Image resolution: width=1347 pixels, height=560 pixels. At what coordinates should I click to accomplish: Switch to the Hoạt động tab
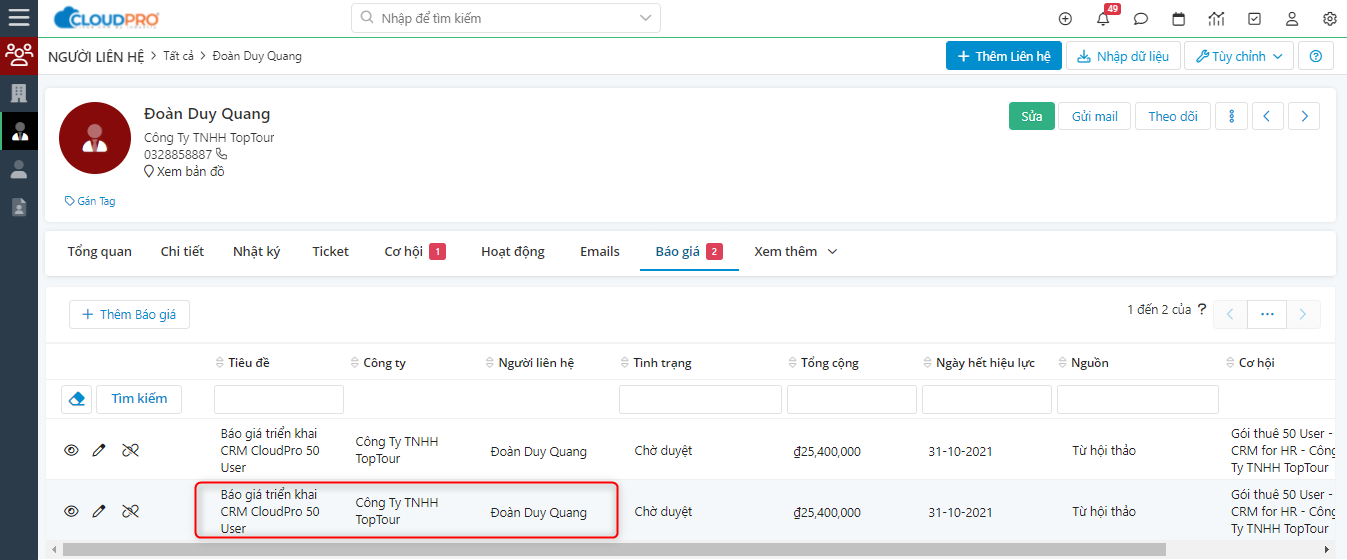[513, 252]
